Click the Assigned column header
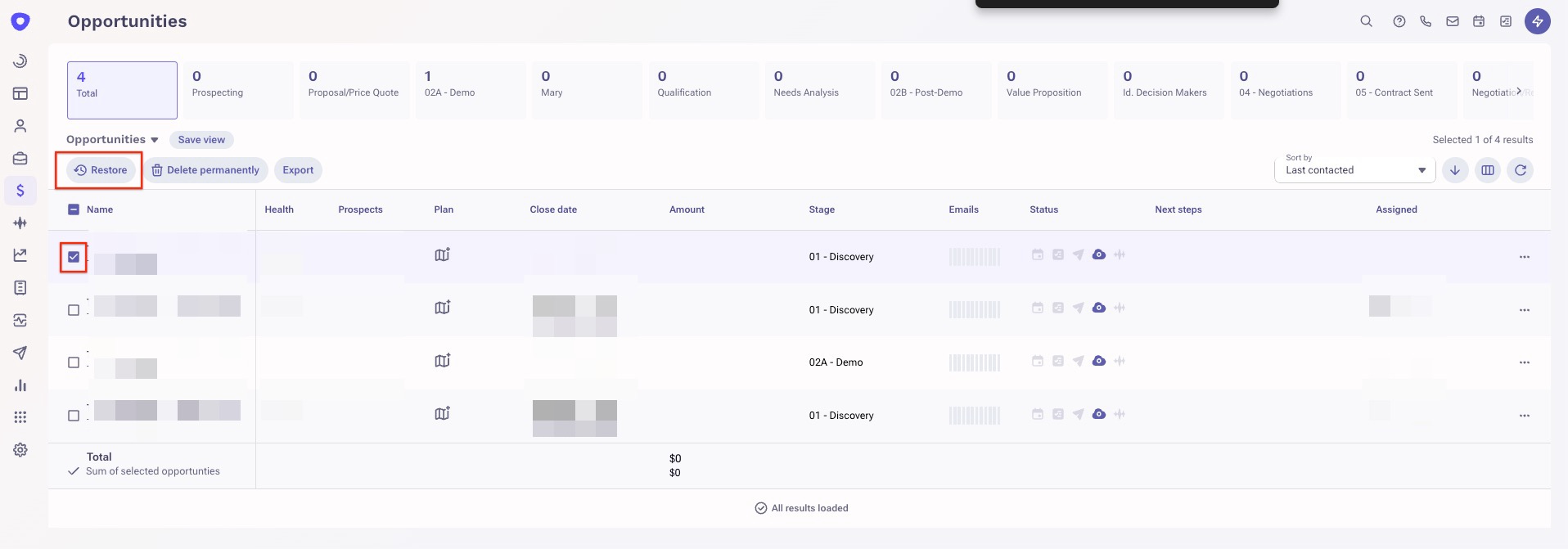1568x549 pixels. click(1396, 209)
